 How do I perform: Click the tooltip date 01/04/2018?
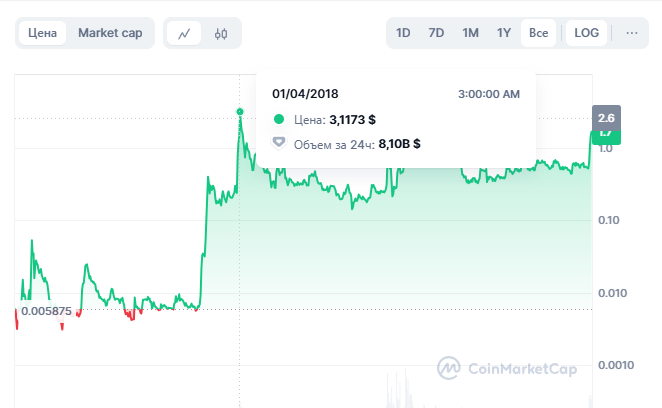(x=305, y=94)
